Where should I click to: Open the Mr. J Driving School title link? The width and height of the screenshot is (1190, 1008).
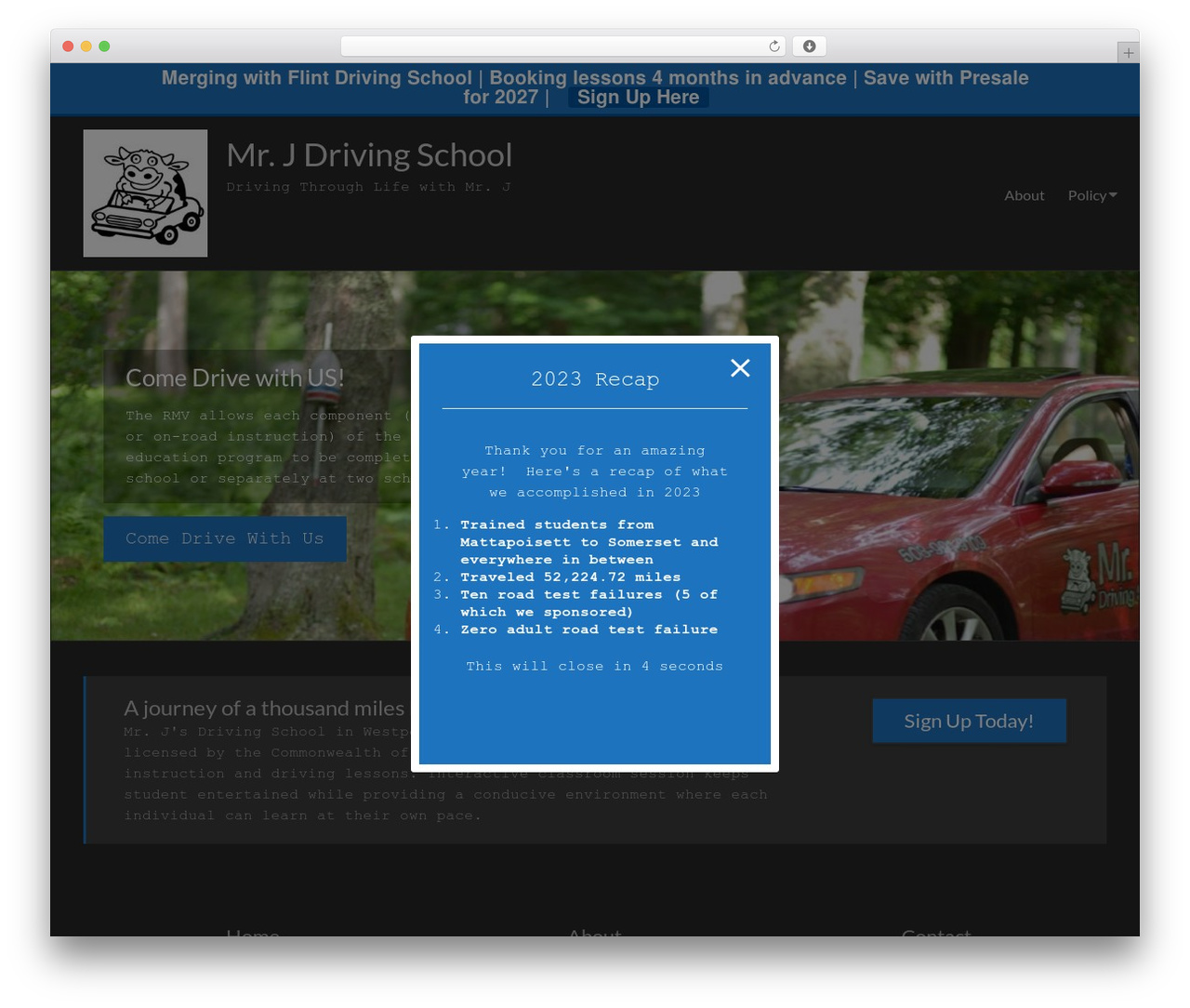tap(369, 155)
